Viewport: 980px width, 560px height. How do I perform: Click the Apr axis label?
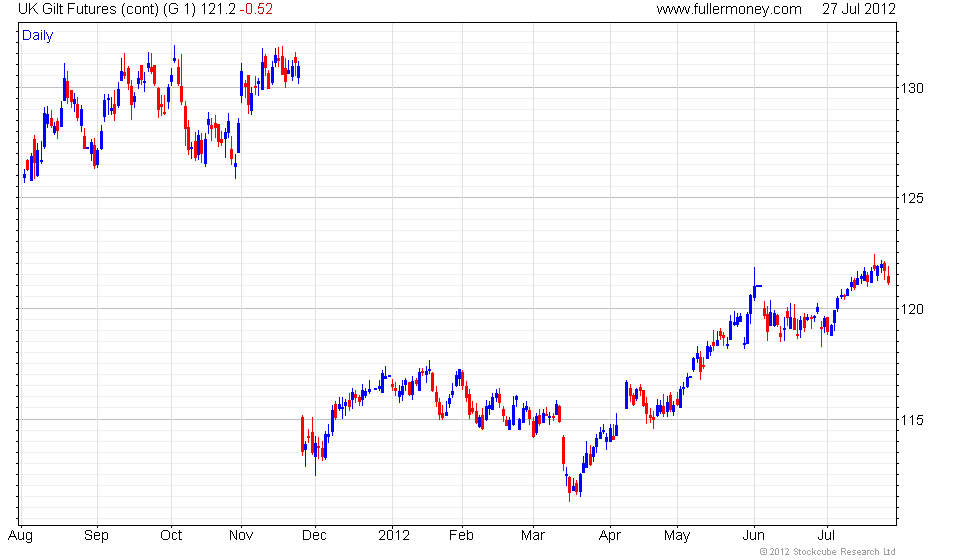[x=609, y=536]
